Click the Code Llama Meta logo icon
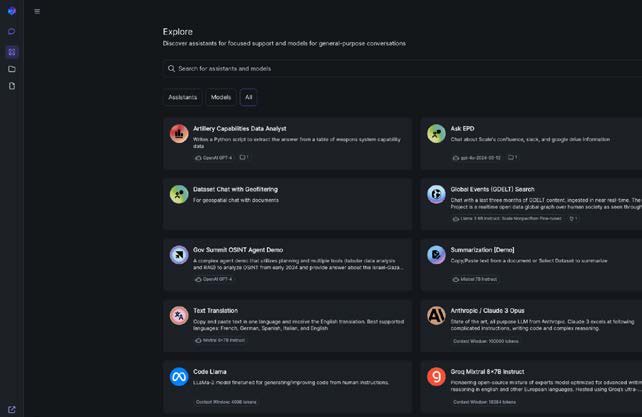The image size is (642, 417). [x=179, y=376]
